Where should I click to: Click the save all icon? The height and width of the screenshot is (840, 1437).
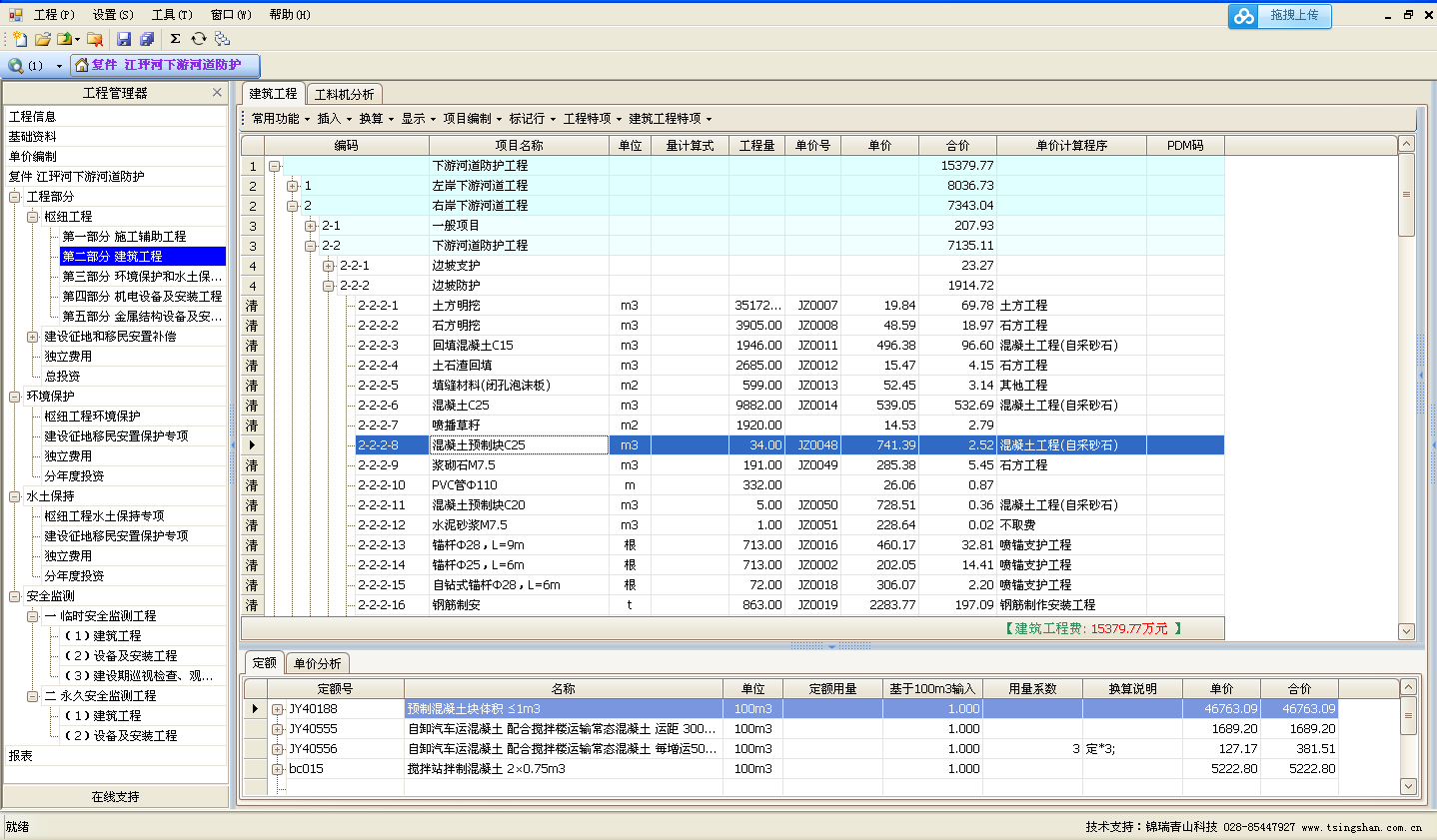click(147, 39)
